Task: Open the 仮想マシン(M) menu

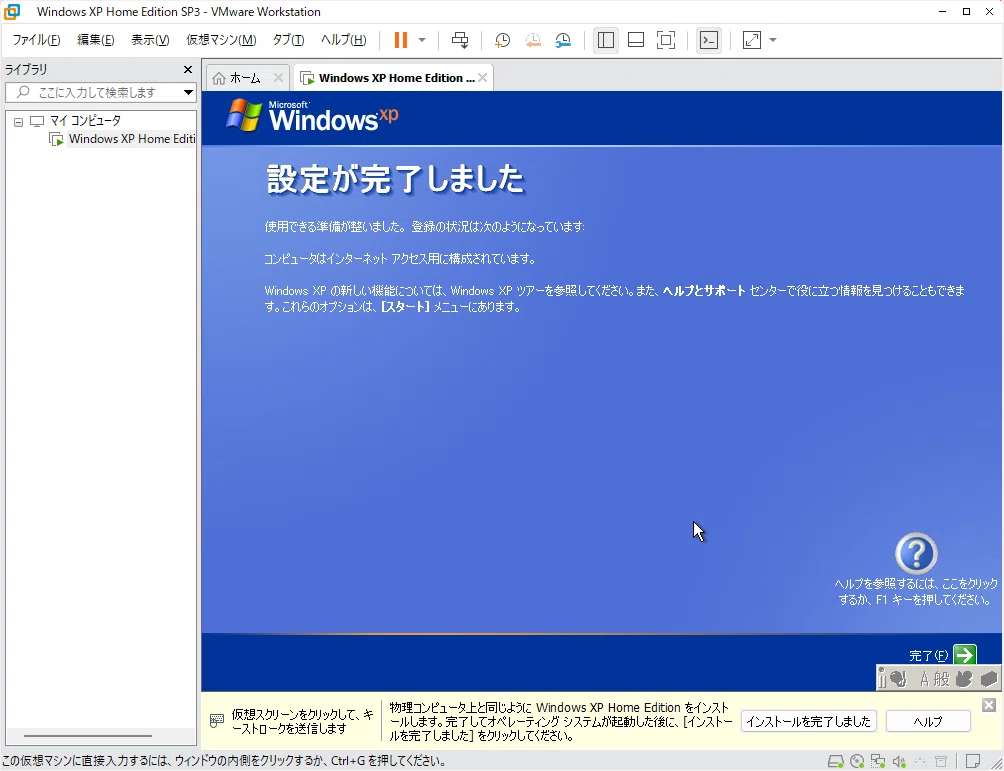Action: (x=221, y=40)
